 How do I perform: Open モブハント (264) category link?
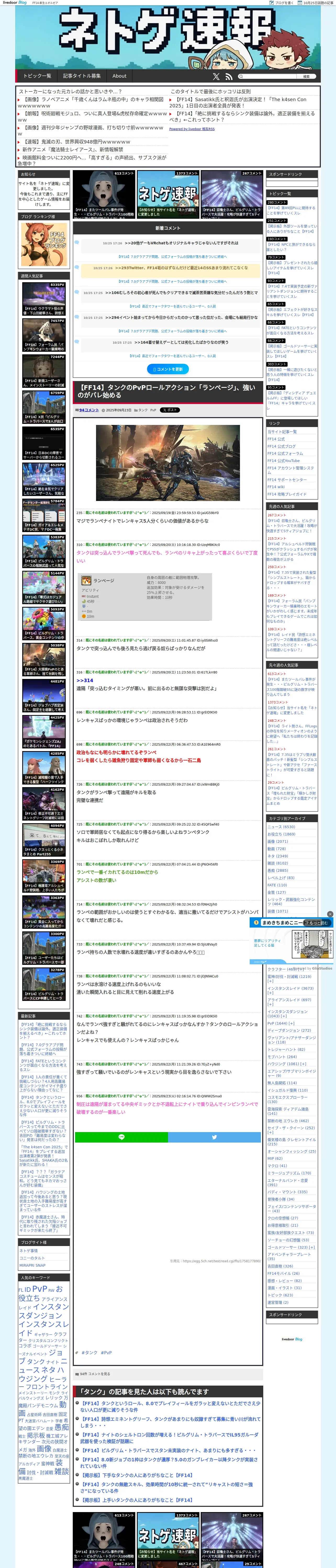[x=282, y=1056]
